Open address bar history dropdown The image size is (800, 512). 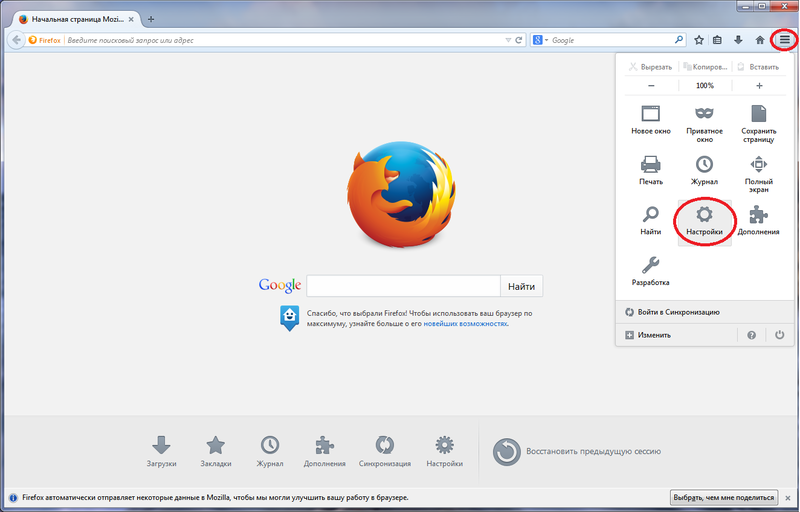(508, 40)
